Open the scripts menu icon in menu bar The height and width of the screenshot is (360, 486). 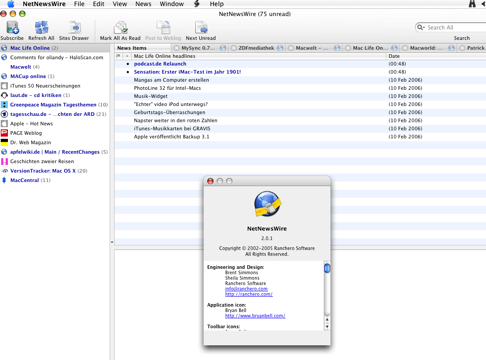[x=197, y=4]
